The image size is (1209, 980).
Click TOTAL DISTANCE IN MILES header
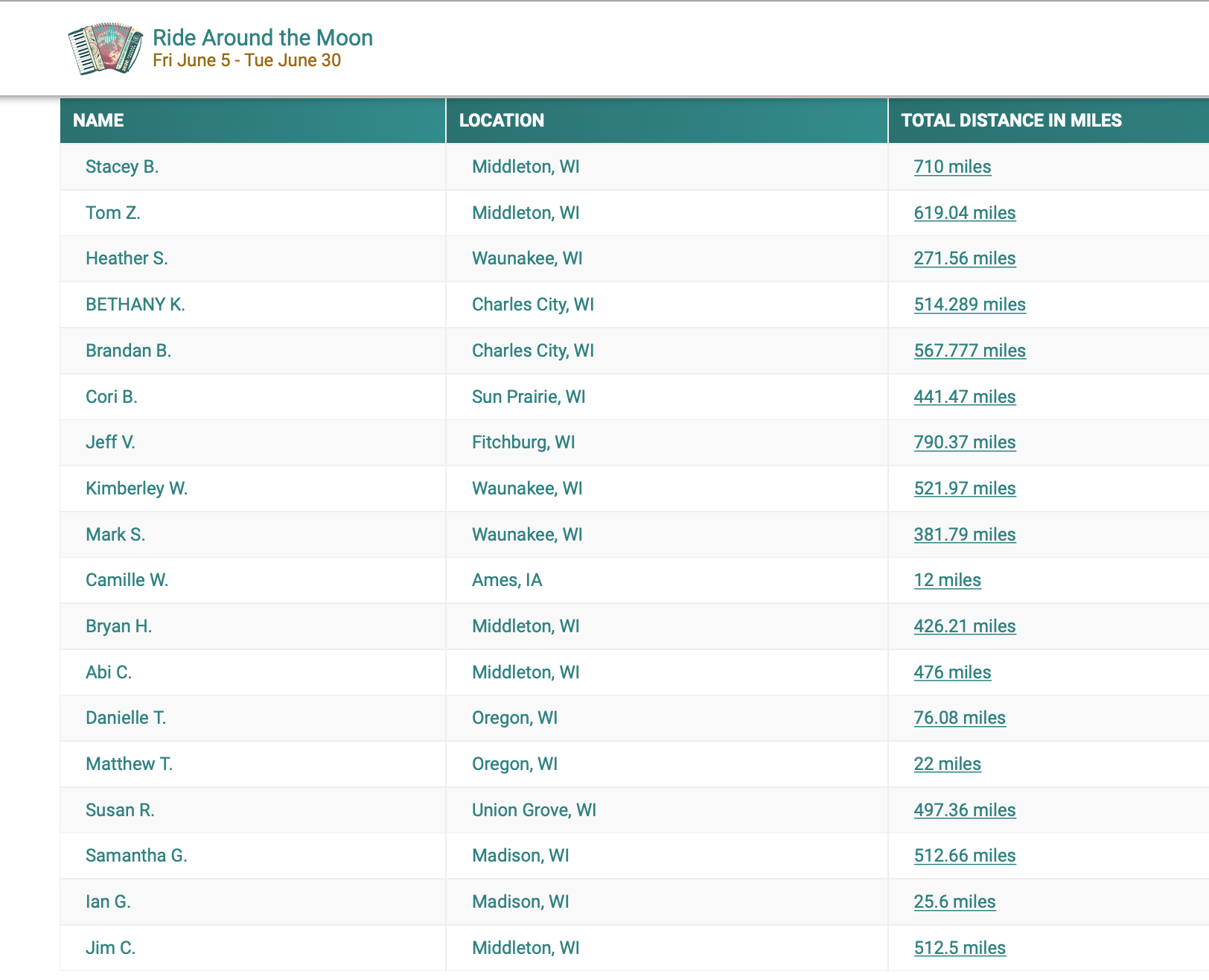coord(1010,121)
